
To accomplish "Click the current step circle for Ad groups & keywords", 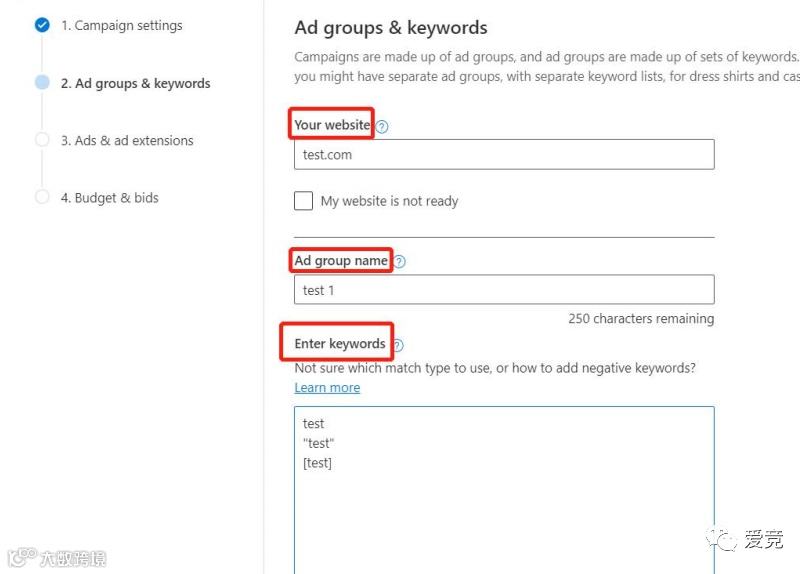I will (42, 83).
